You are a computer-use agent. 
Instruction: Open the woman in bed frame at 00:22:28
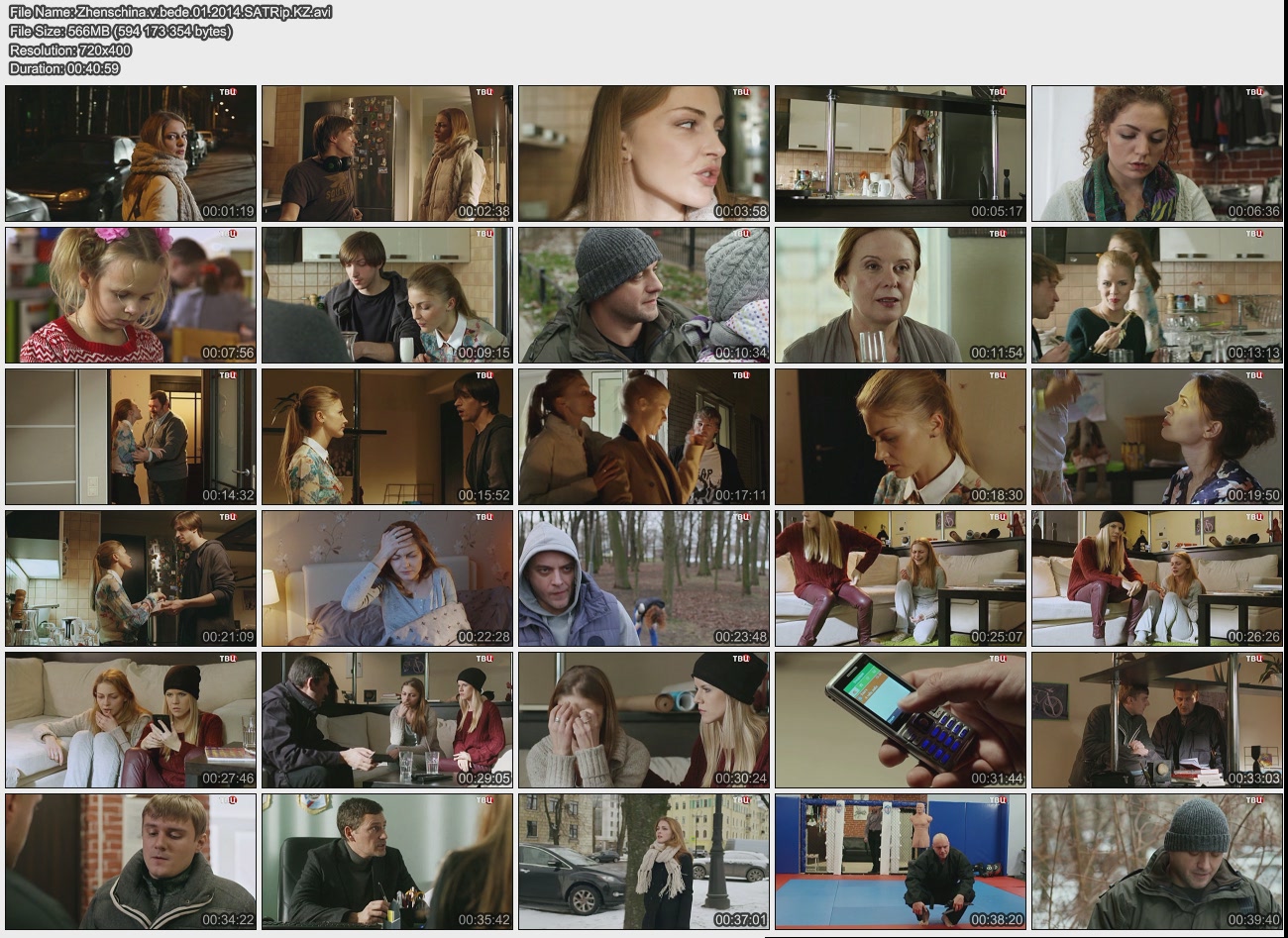point(387,578)
